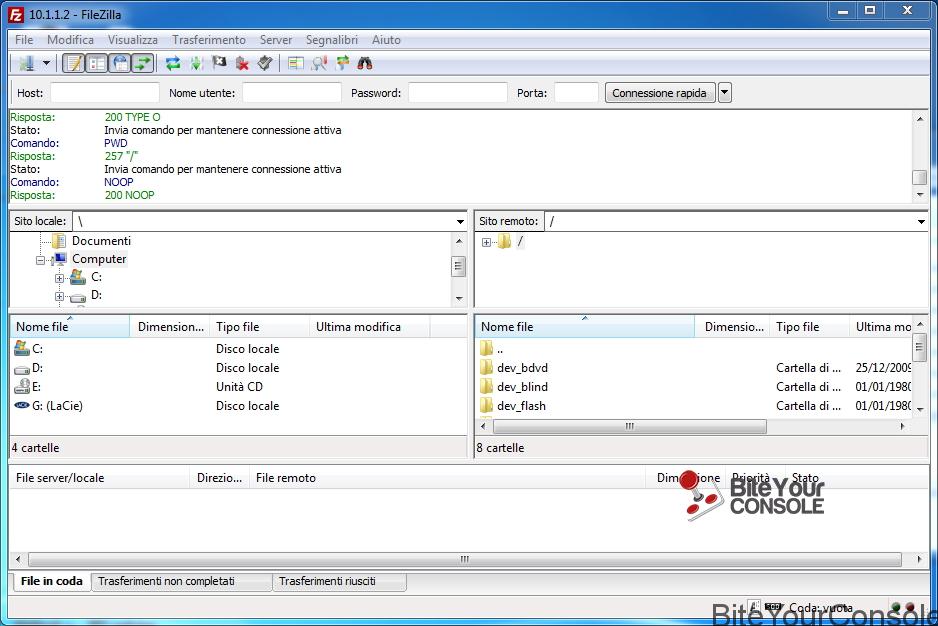This screenshot has width=938, height=626.
Task: Click the Connessione rapida button
Action: coord(660,93)
